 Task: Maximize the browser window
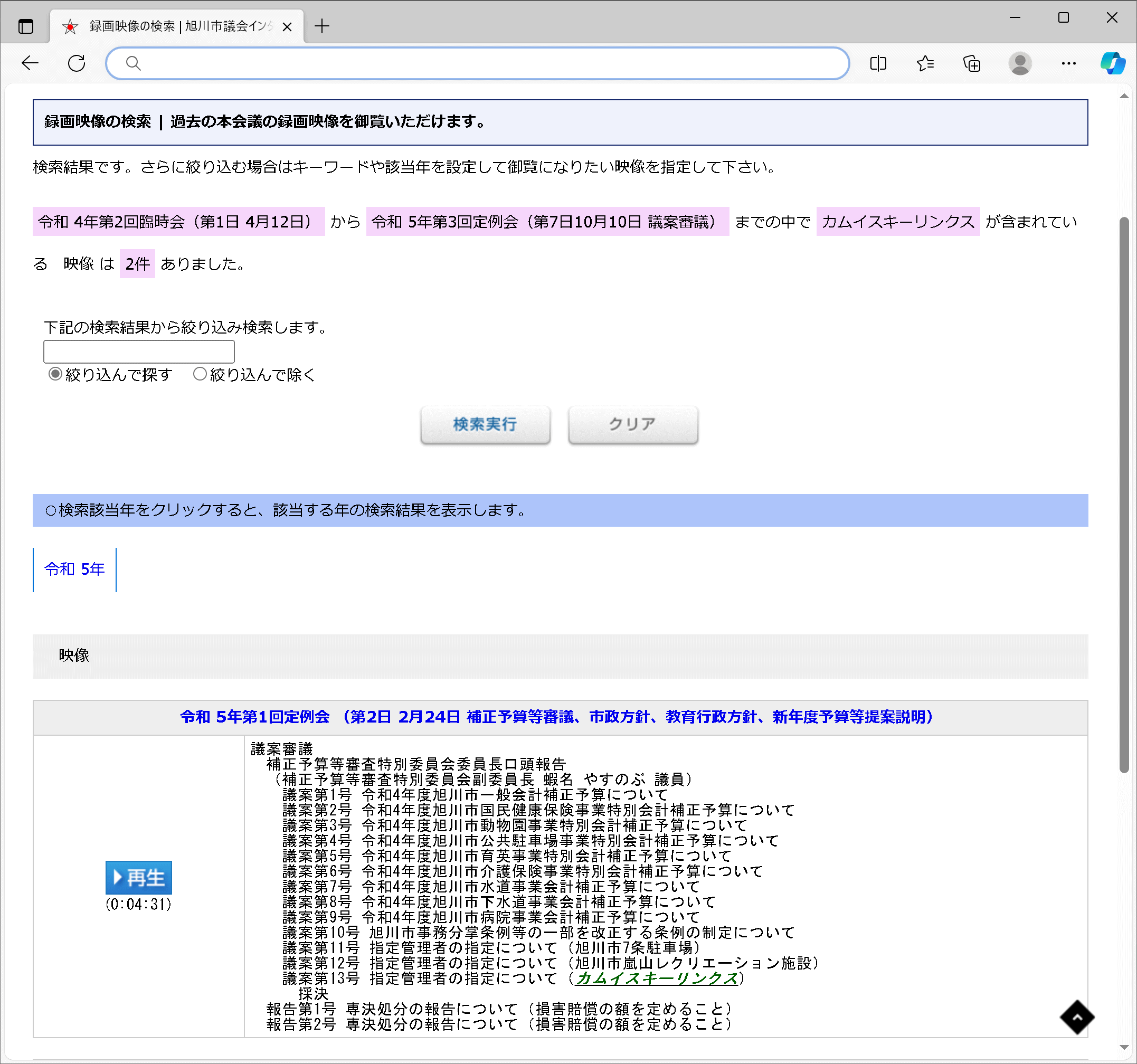pos(1063,18)
